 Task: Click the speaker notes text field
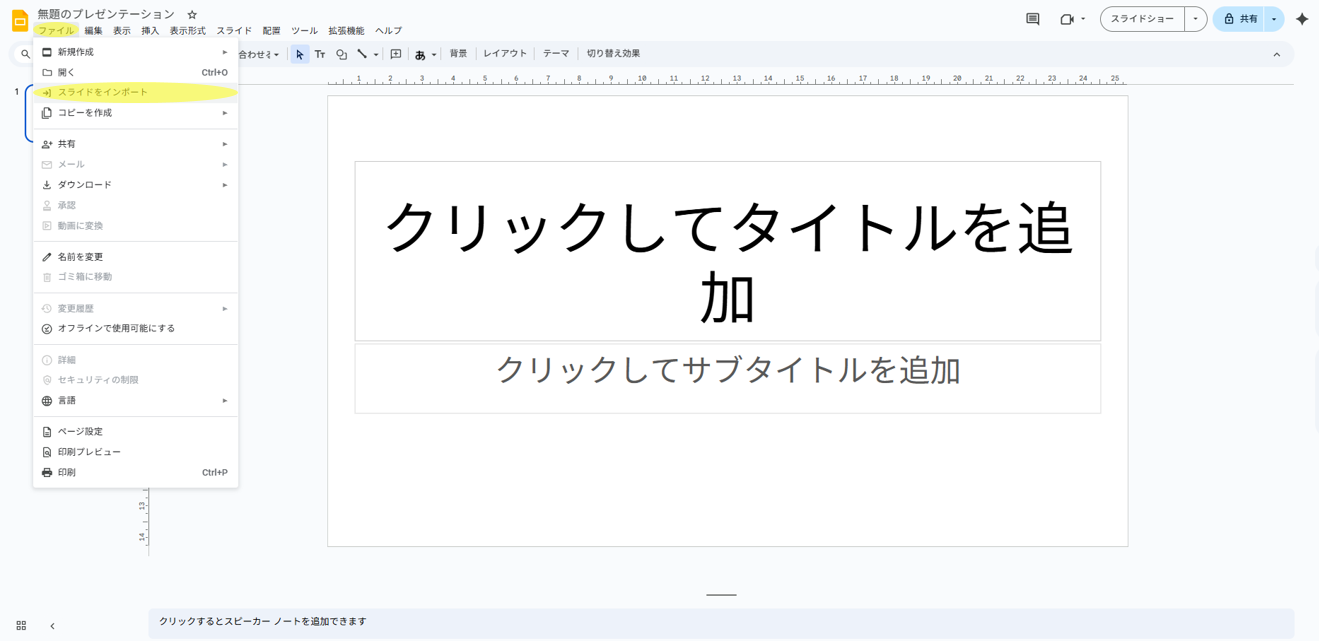[720, 622]
